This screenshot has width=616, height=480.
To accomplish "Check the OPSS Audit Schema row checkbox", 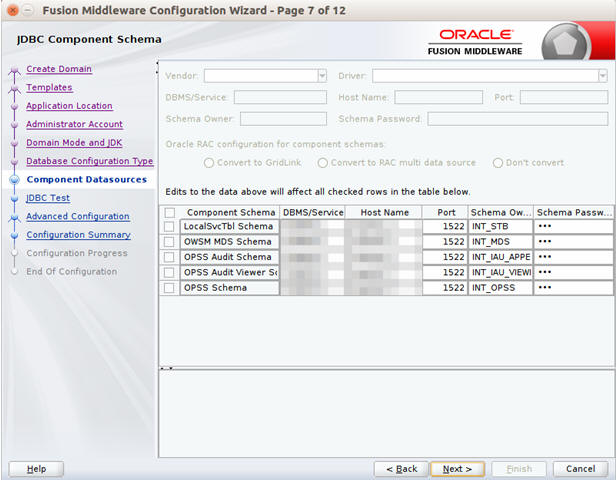I will point(169,257).
